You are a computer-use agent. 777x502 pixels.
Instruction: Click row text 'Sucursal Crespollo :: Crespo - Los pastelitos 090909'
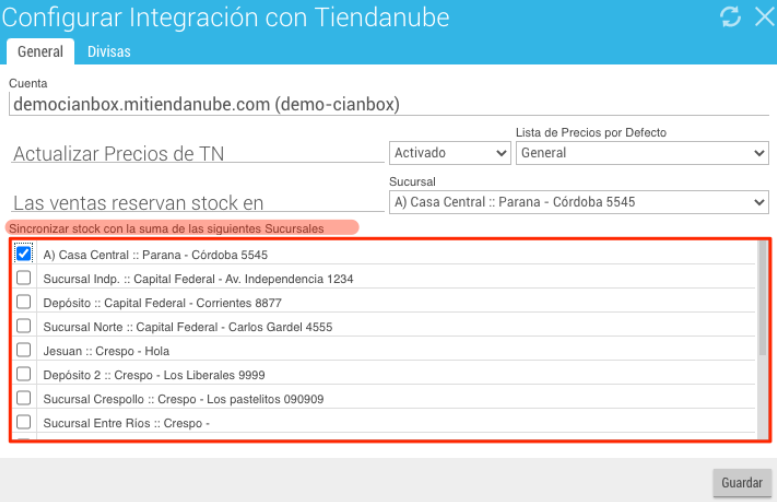click(x=183, y=399)
